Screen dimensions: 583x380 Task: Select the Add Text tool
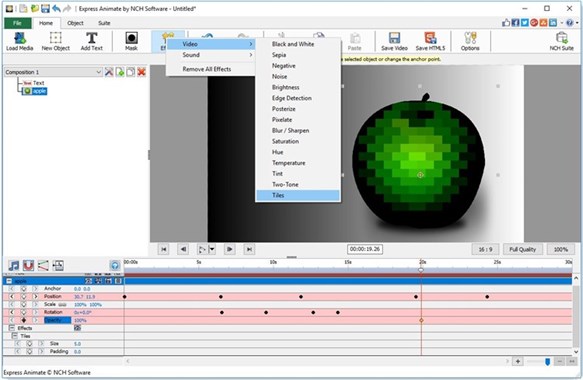point(91,41)
